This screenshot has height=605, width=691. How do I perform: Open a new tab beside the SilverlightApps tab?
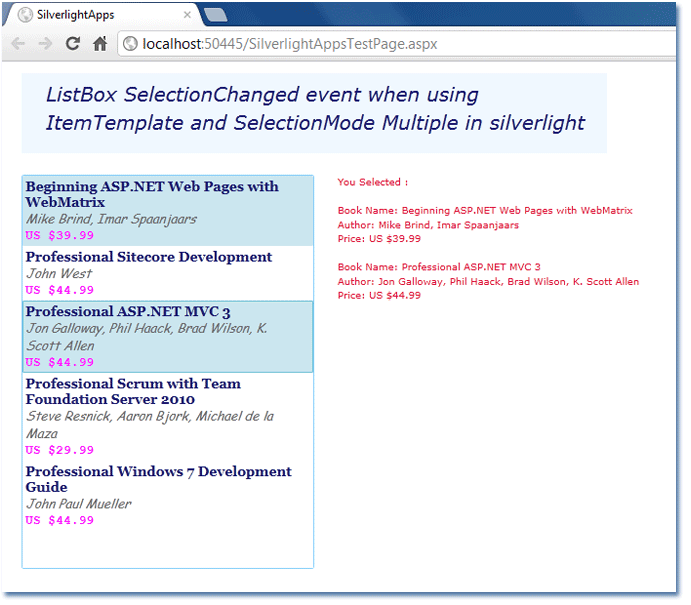tap(216, 15)
